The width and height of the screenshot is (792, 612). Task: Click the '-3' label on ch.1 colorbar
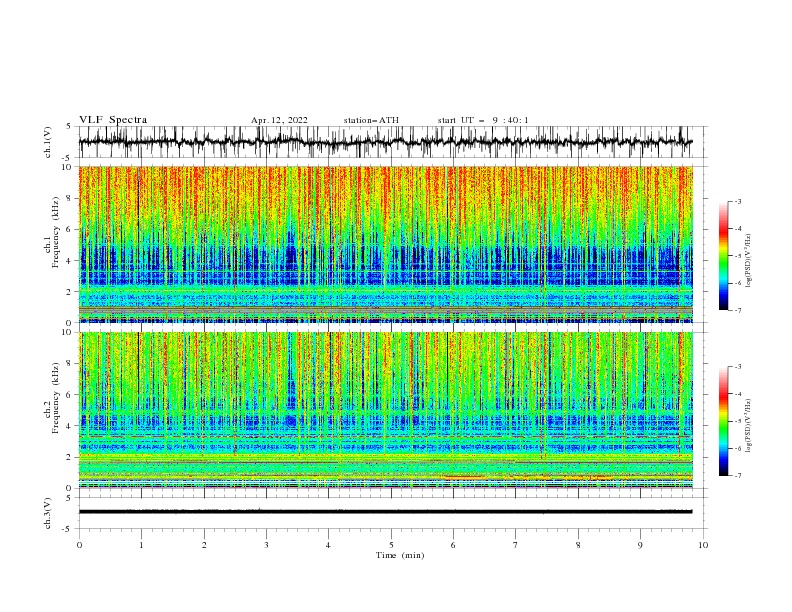tap(737, 201)
